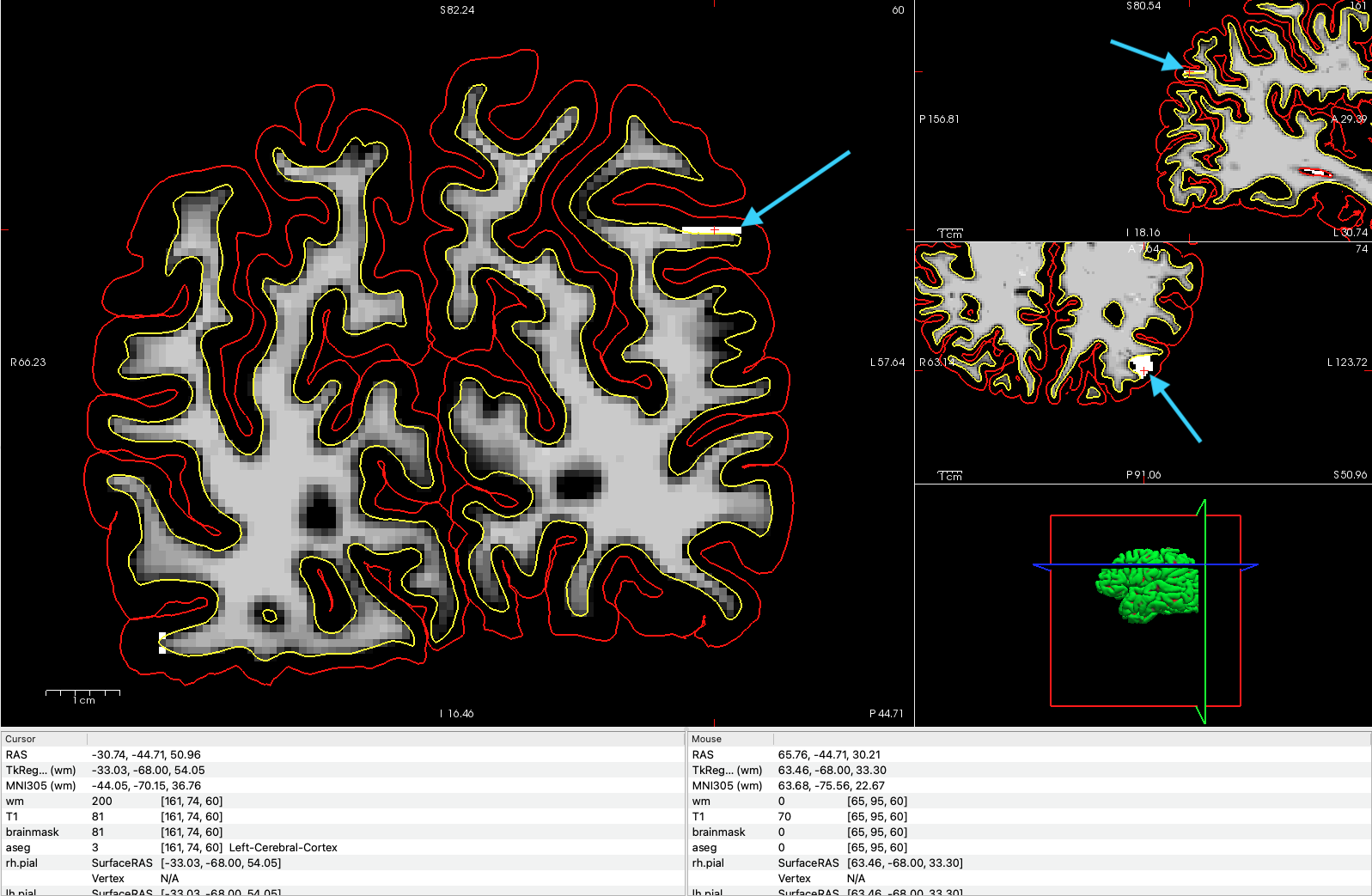
Task: Click the red-outlined bright spot in the sagittal view
Action: (1314, 173)
